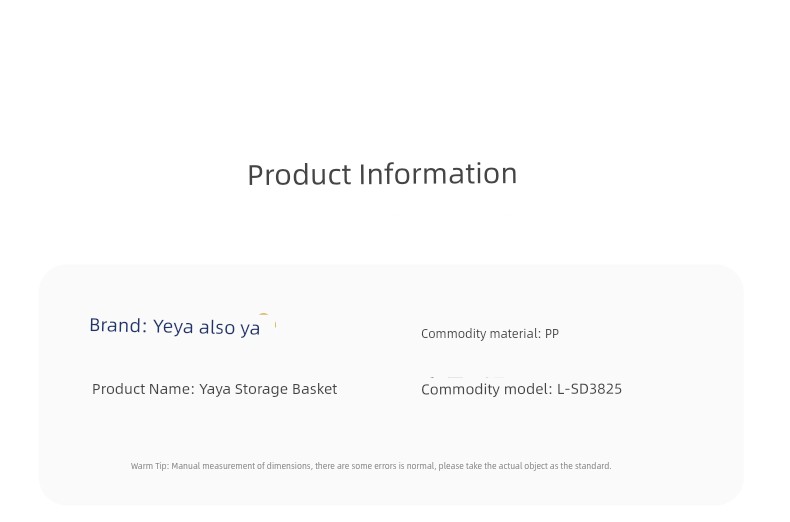Click the "Product Name:" label
790x522 pixels.
[143, 389]
